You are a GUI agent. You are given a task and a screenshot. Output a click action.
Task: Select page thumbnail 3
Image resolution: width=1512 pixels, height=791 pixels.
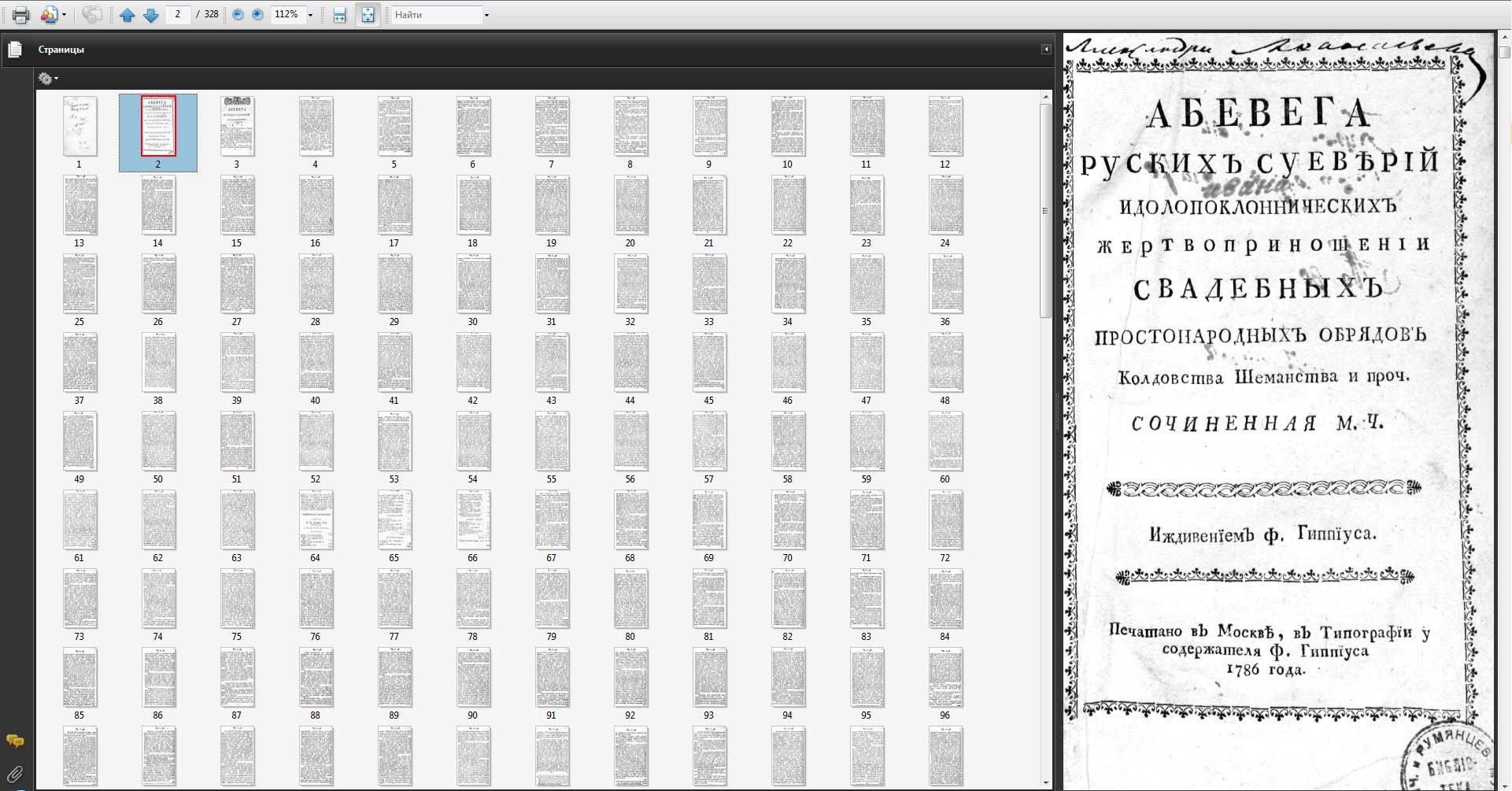pyautogui.click(x=237, y=126)
